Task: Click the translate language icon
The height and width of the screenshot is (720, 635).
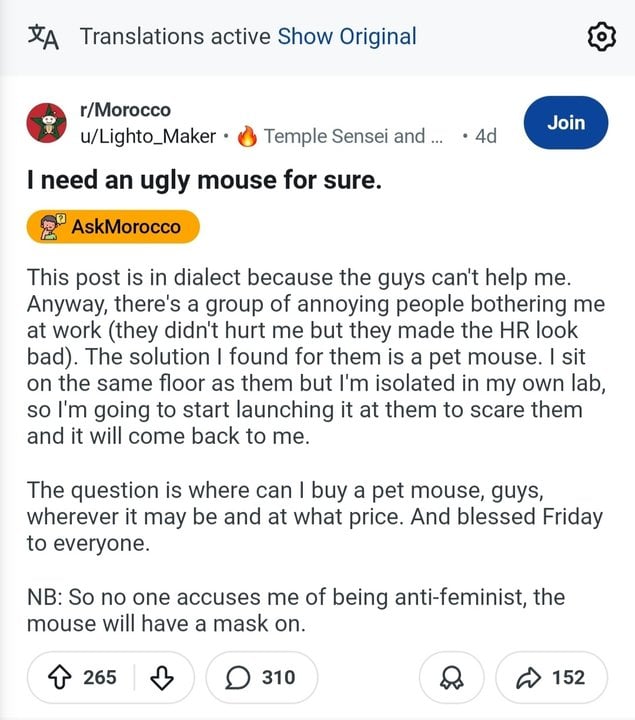Action: 41,37
